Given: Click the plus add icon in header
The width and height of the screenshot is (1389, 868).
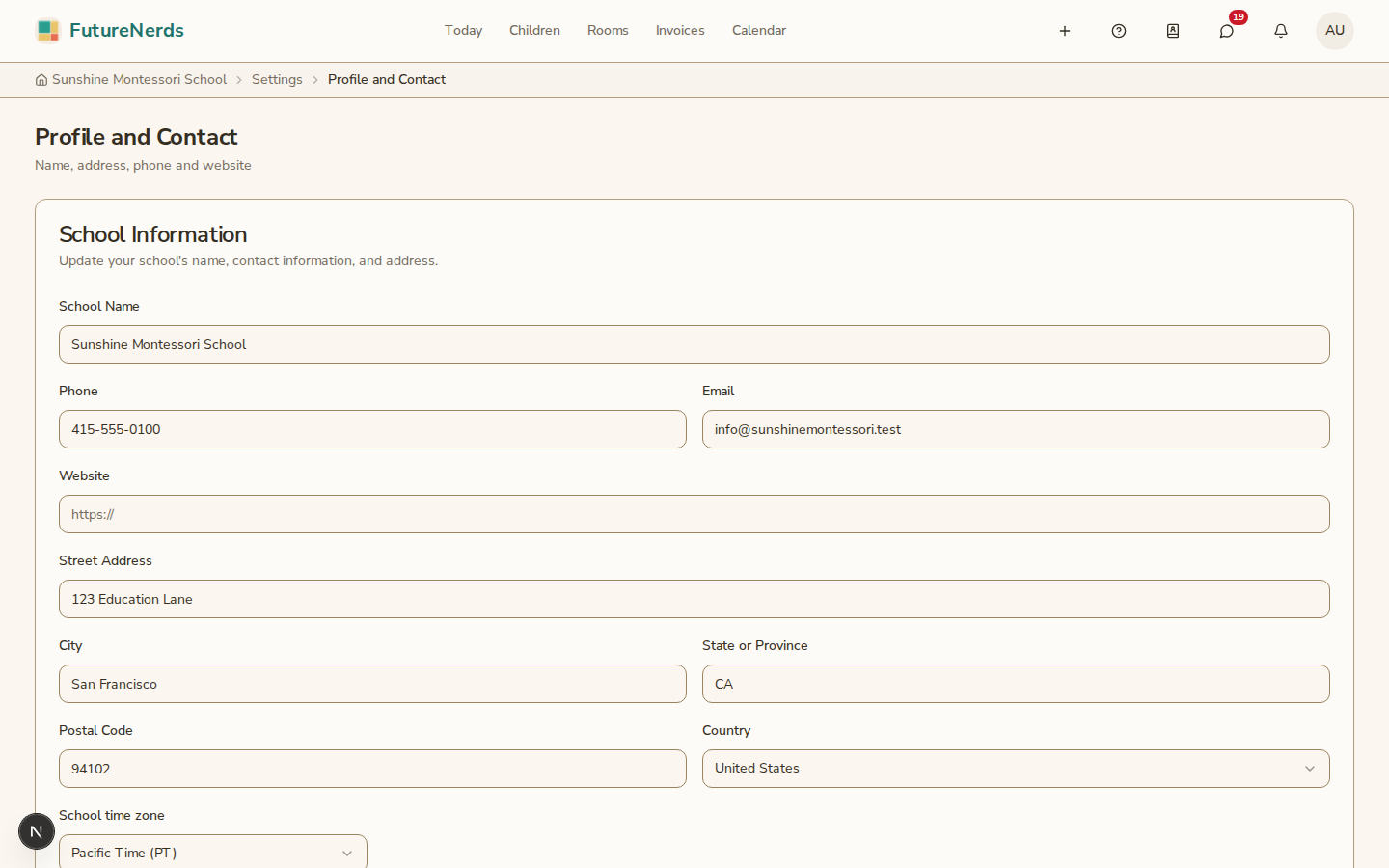Looking at the screenshot, I should [1065, 31].
